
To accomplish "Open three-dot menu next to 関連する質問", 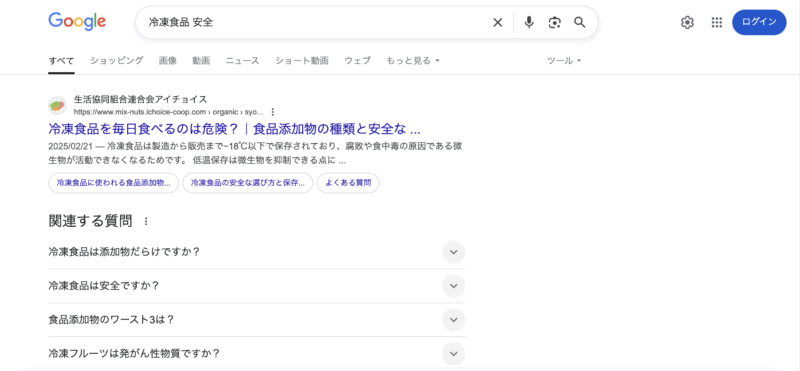I will pyautogui.click(x=146, y=221).
